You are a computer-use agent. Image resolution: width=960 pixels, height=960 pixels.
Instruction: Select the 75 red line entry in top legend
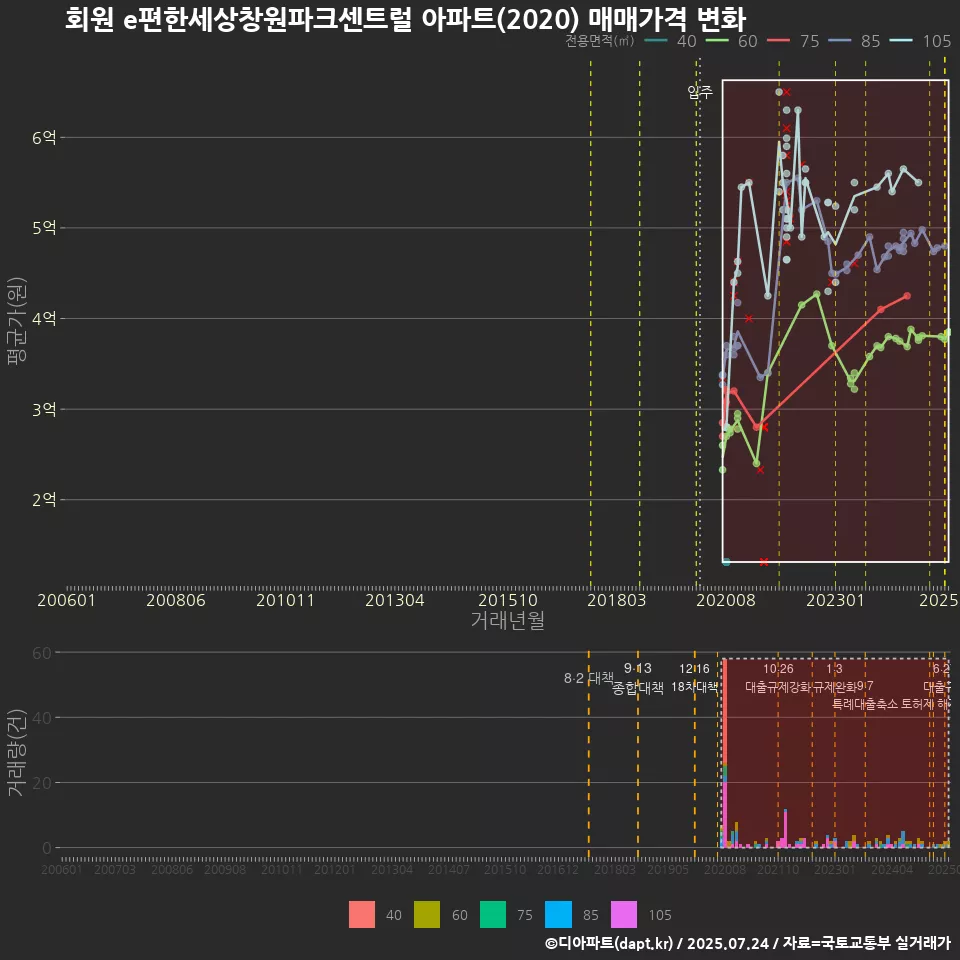tap(793, 41)
